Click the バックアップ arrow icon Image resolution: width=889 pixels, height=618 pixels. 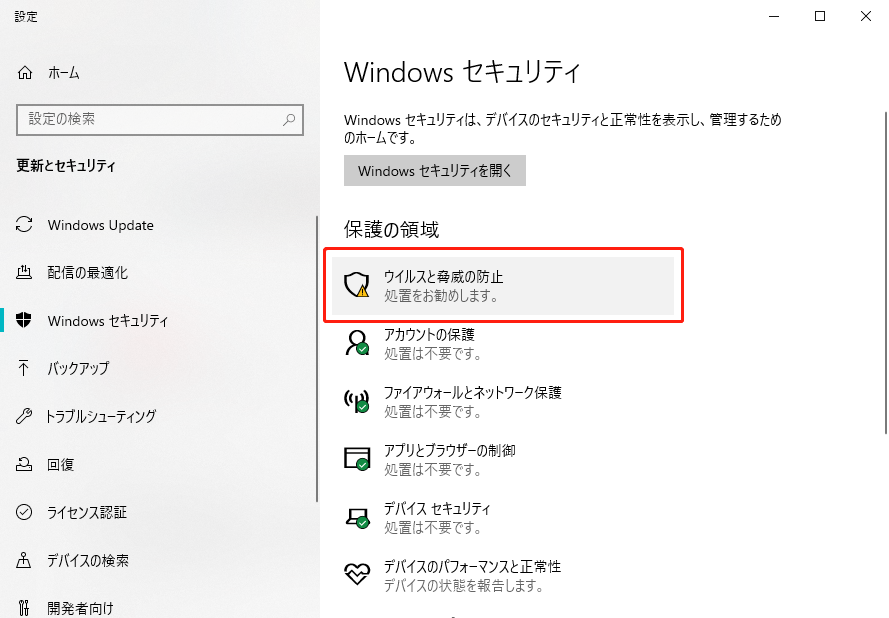(25, 368)
